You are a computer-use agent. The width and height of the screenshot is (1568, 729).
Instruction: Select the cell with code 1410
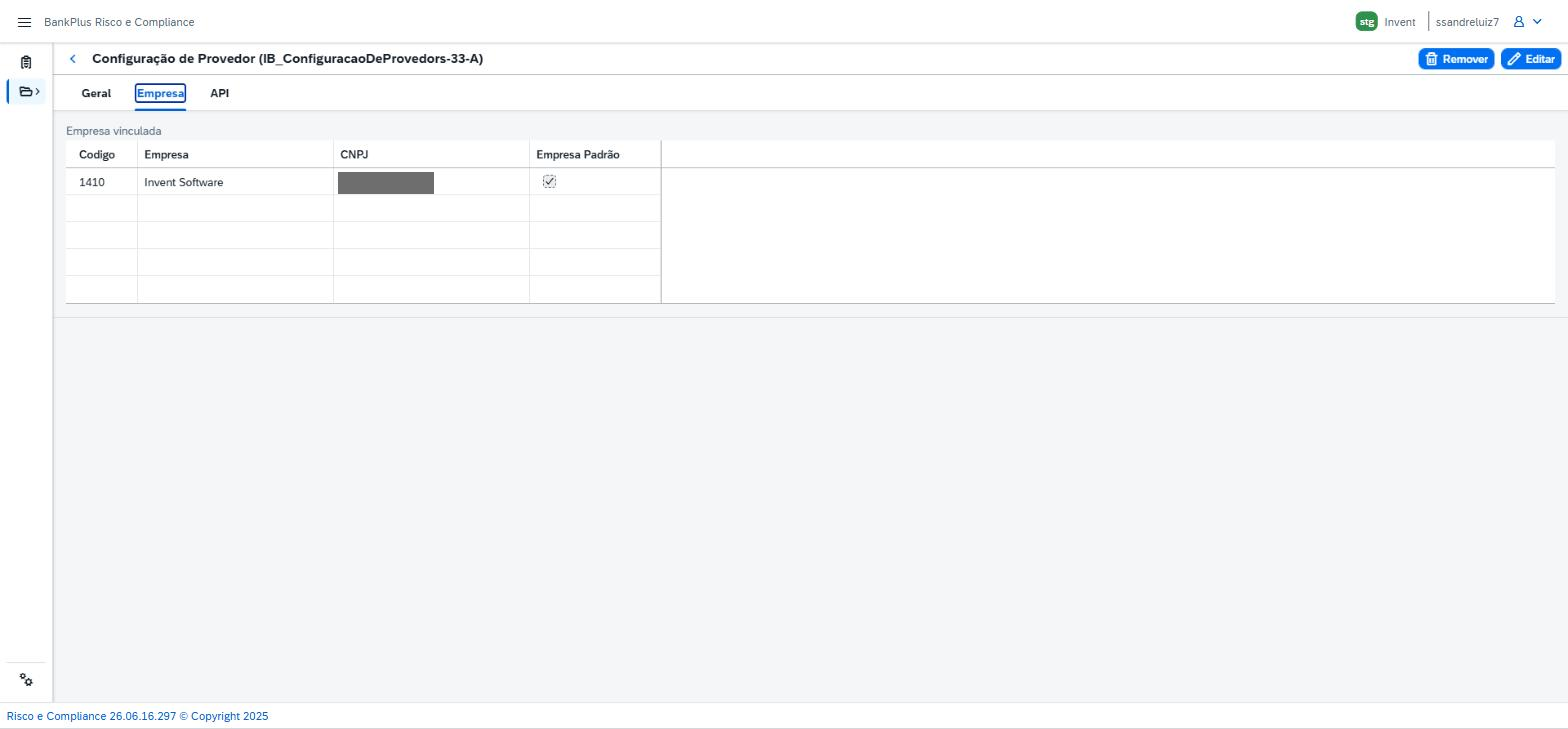[x=101, y=182]
